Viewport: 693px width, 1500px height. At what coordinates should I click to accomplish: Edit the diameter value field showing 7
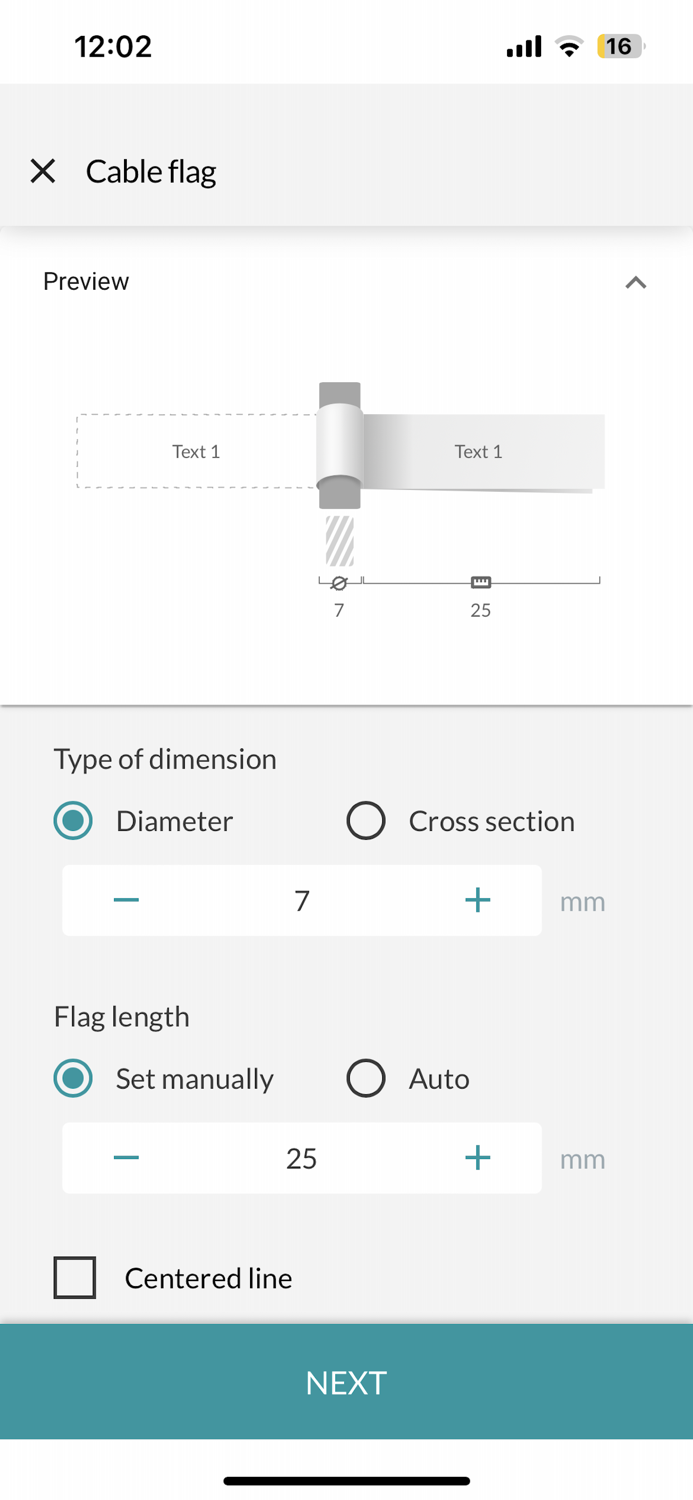[301, 900]
